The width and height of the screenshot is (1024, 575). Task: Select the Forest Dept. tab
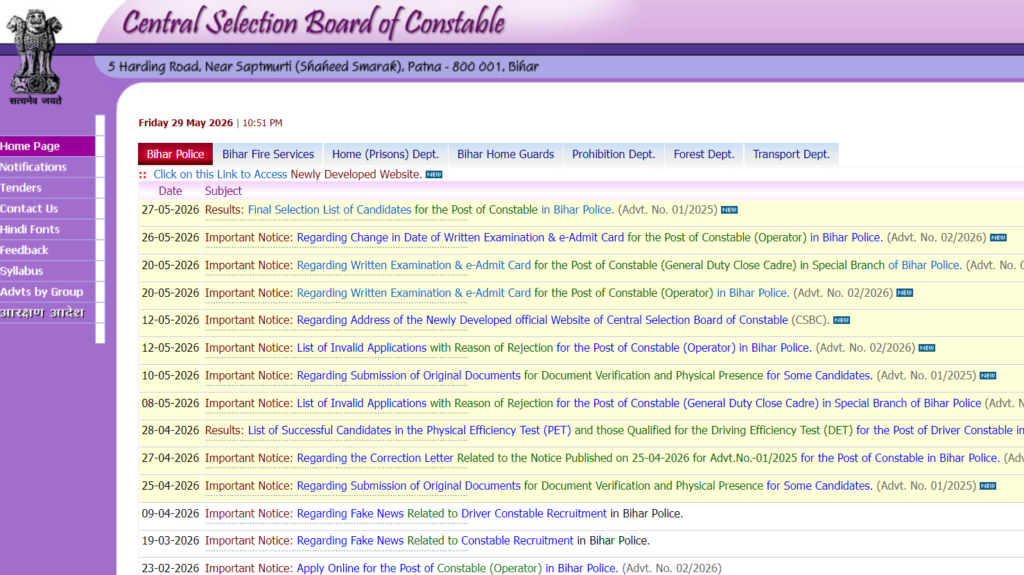pos(704,154)
